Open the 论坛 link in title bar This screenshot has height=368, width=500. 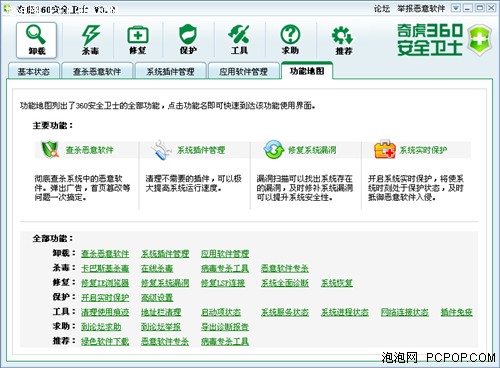pyautogui.click(x=382, y=9)
